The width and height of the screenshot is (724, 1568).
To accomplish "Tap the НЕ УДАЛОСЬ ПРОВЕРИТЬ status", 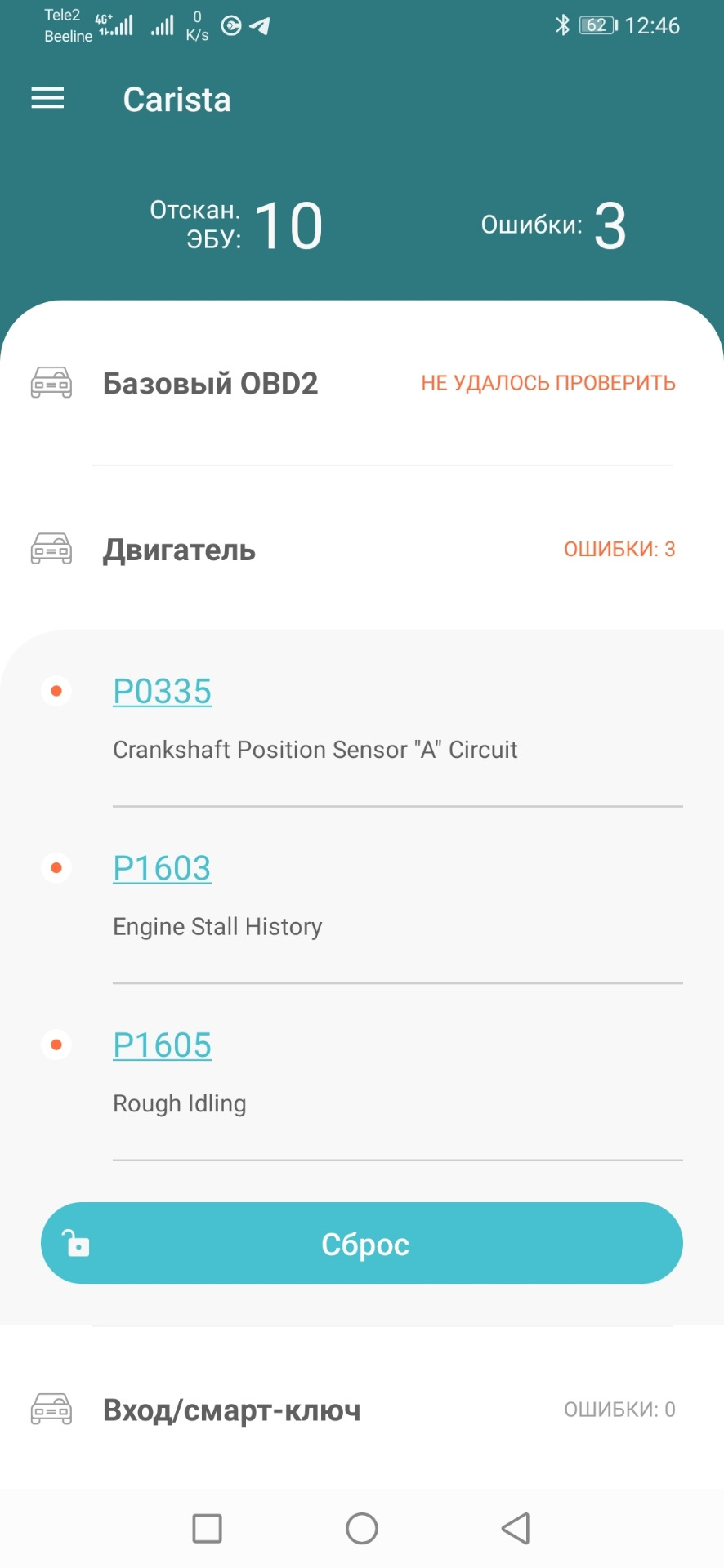I will tap(547, 383).
